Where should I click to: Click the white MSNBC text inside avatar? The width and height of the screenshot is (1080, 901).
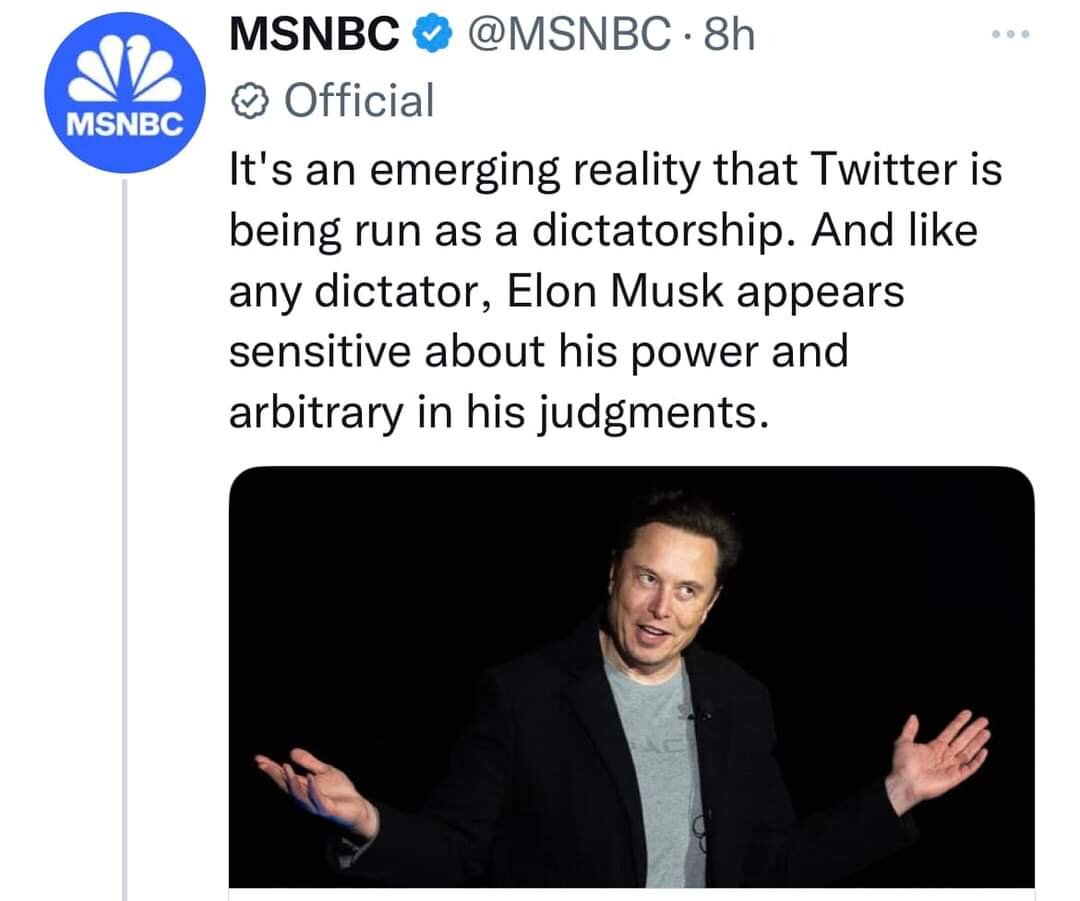click(x=124, y=124)
